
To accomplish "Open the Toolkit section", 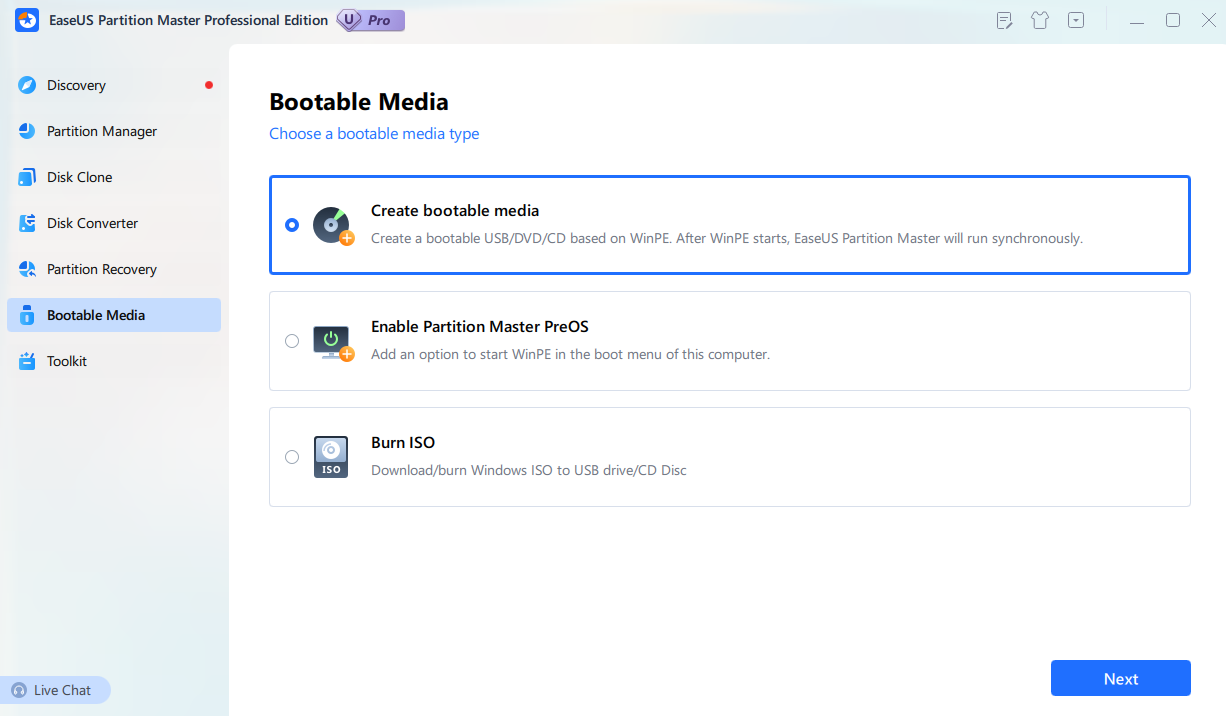I will click(114, 361).
